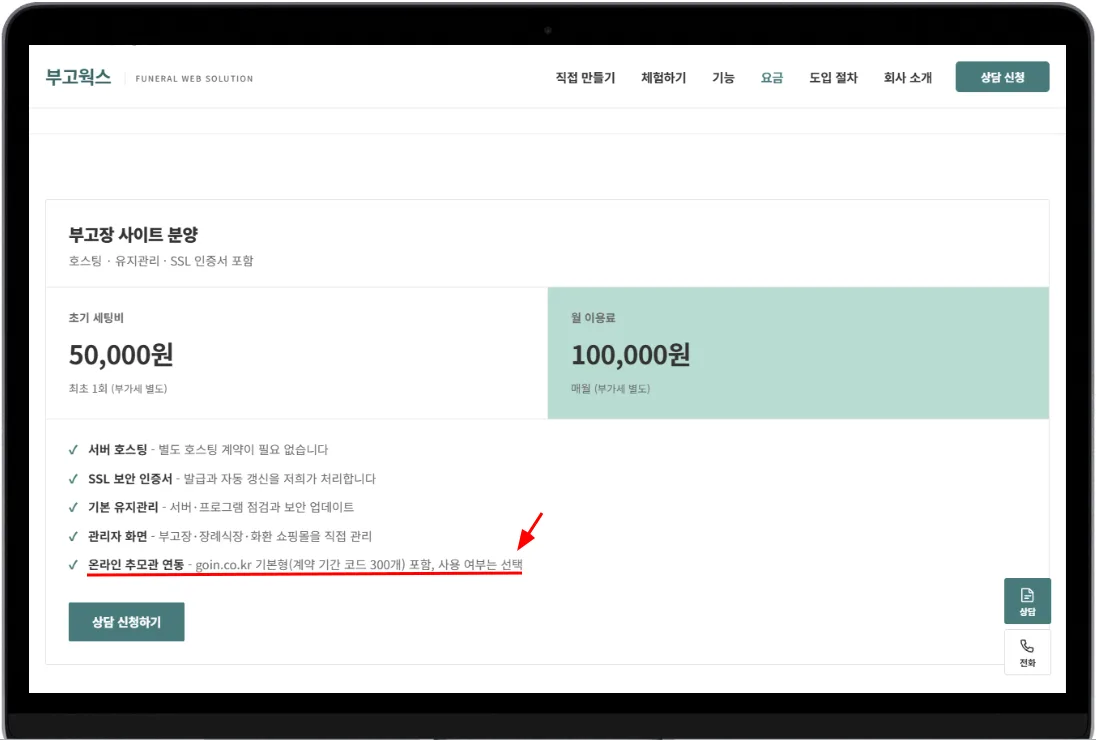This screenshot has height=740, width=1096.
Task: Click the 최초 1회 (부가세 별도) note
Action: click(118, 389)
